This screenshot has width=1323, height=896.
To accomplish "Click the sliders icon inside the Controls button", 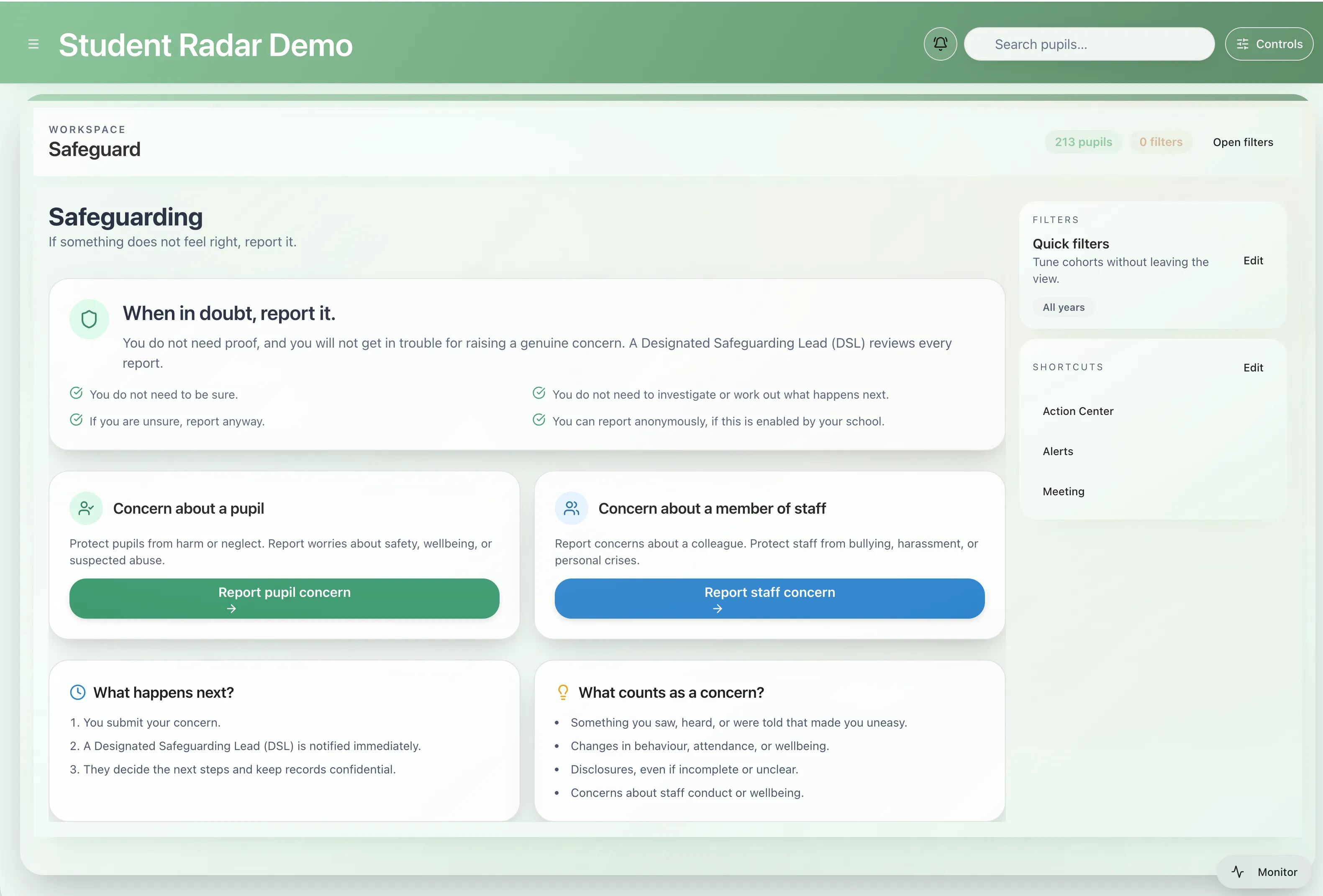I will click(x=1244, y=44).
